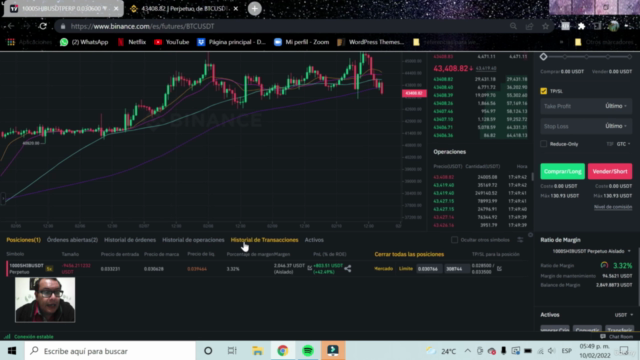Open the taskbar clock and date

pos(594,351)
